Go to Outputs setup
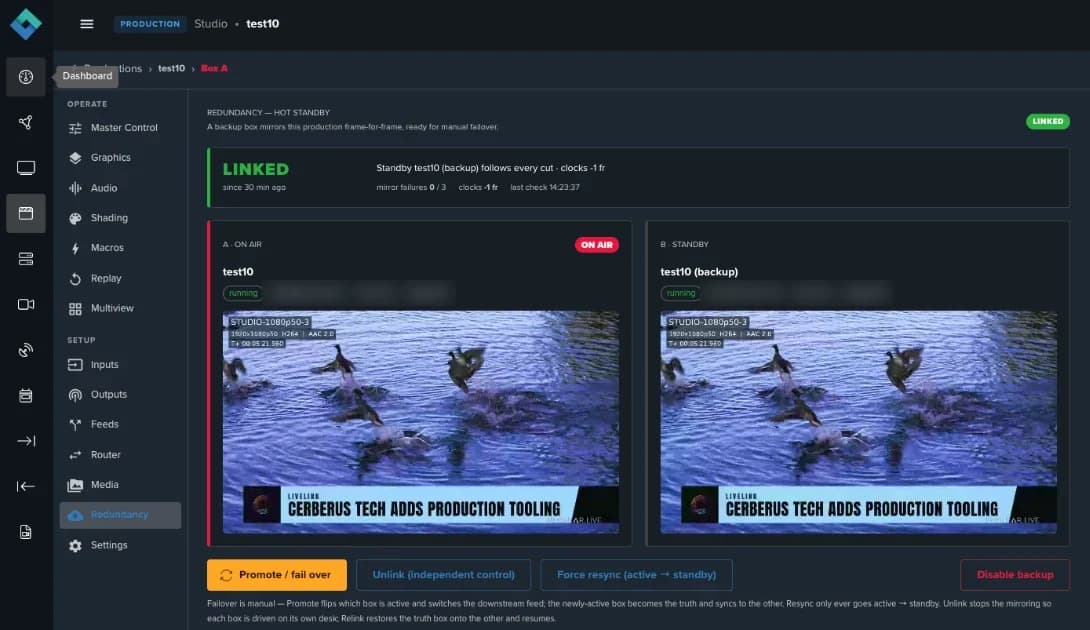This screenshot has height=630, width=1090. pyautogui.click(x=120, y=394)
